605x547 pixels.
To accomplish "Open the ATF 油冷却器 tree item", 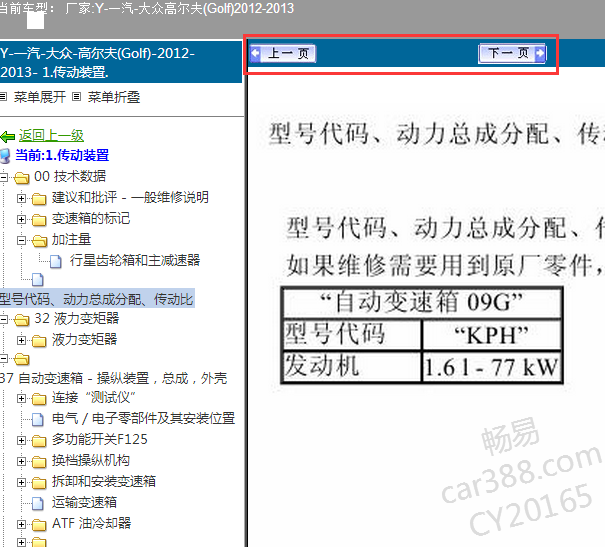I will (x=91, y=523).
